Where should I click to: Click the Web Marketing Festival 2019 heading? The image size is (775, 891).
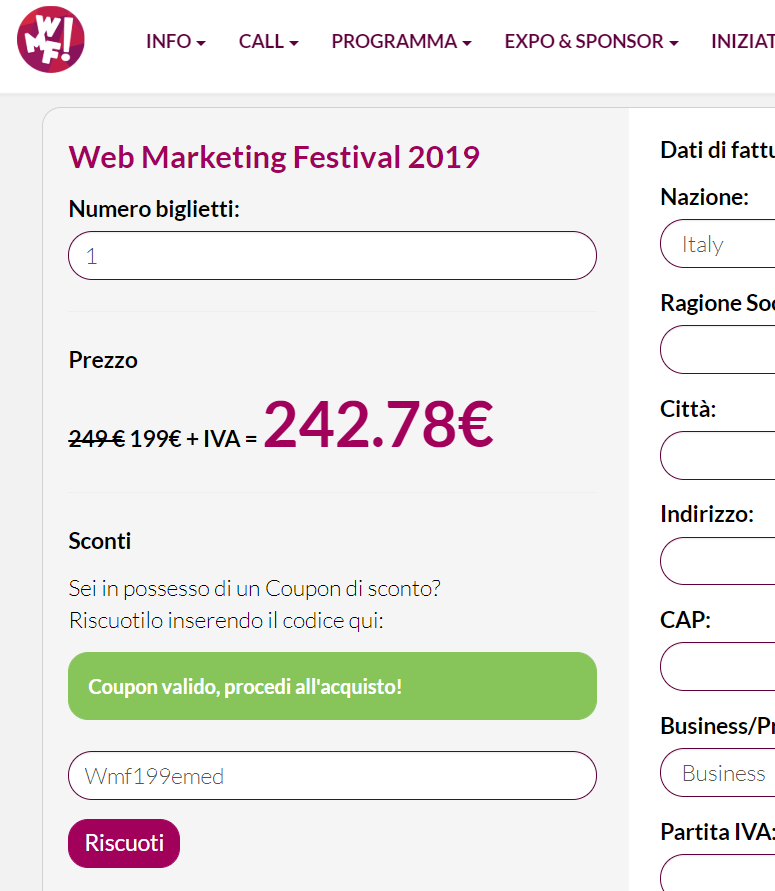tap(274, 157)
